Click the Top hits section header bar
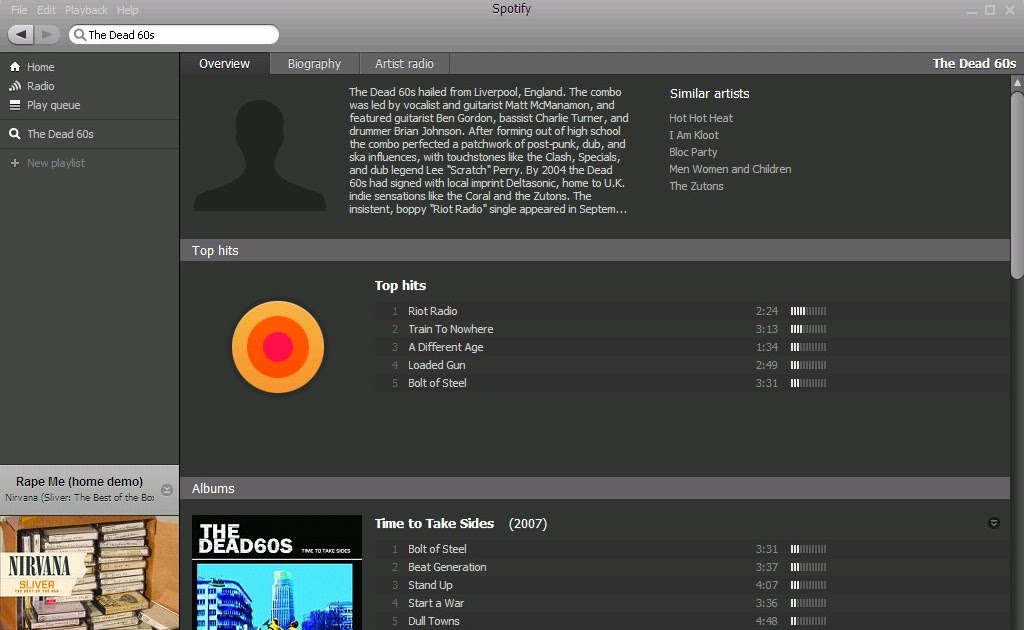This screenshot has width=1024, height=630. pyautogui.click(x=595, y=250)
